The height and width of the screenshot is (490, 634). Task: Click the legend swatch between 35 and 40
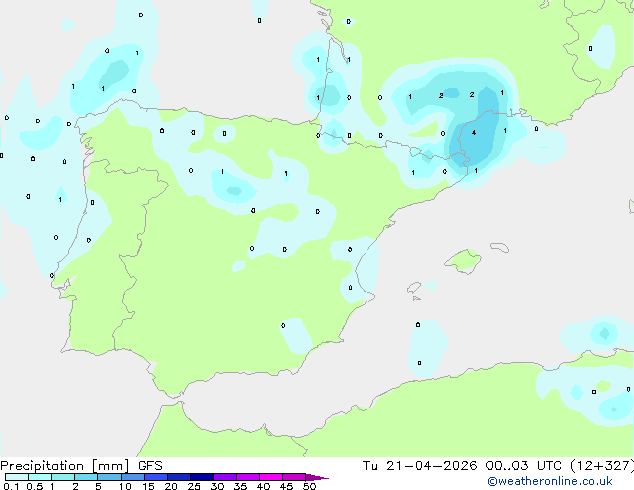248,477
